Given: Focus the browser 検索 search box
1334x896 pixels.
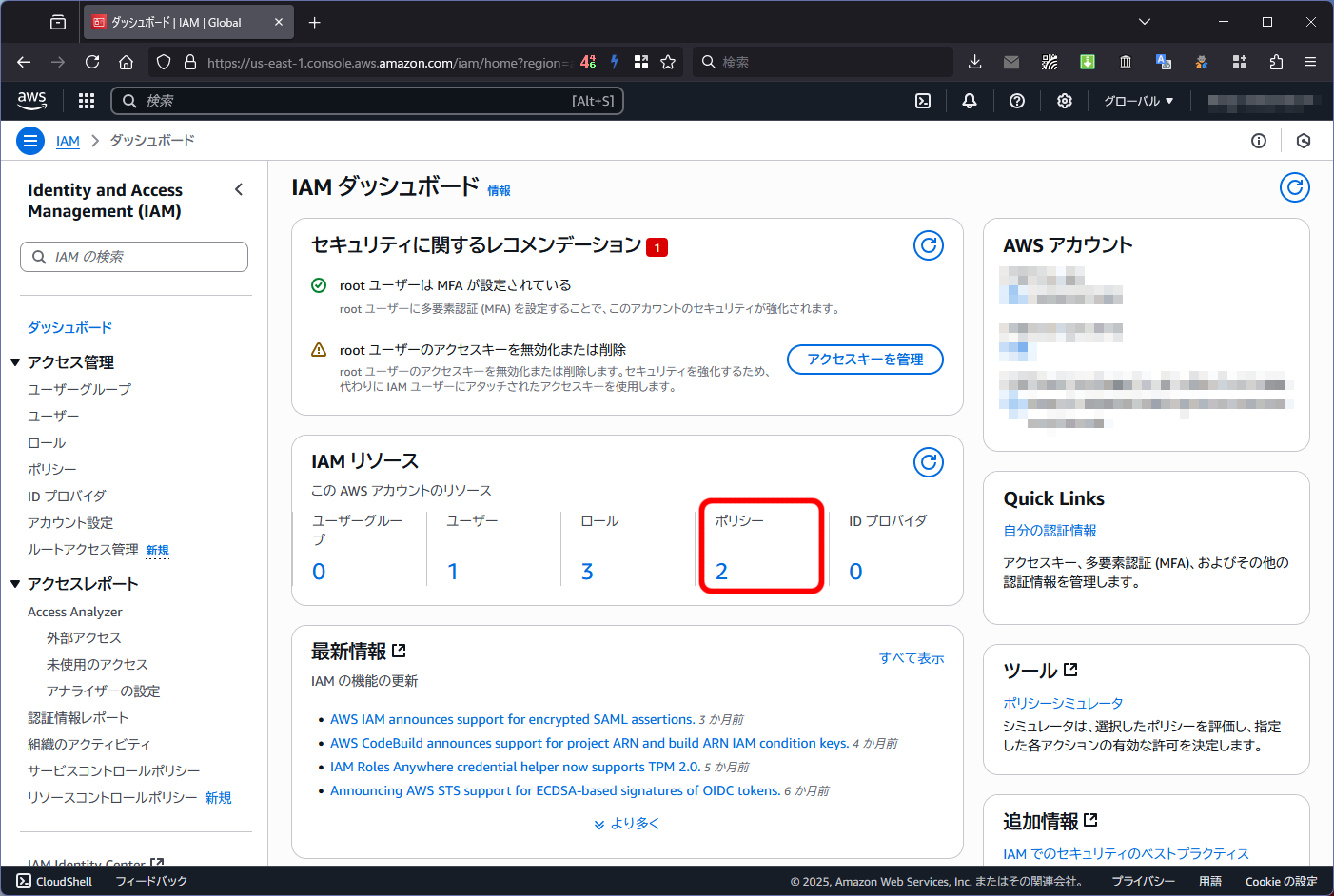Looking at the screenshot, I should point(823,62).
